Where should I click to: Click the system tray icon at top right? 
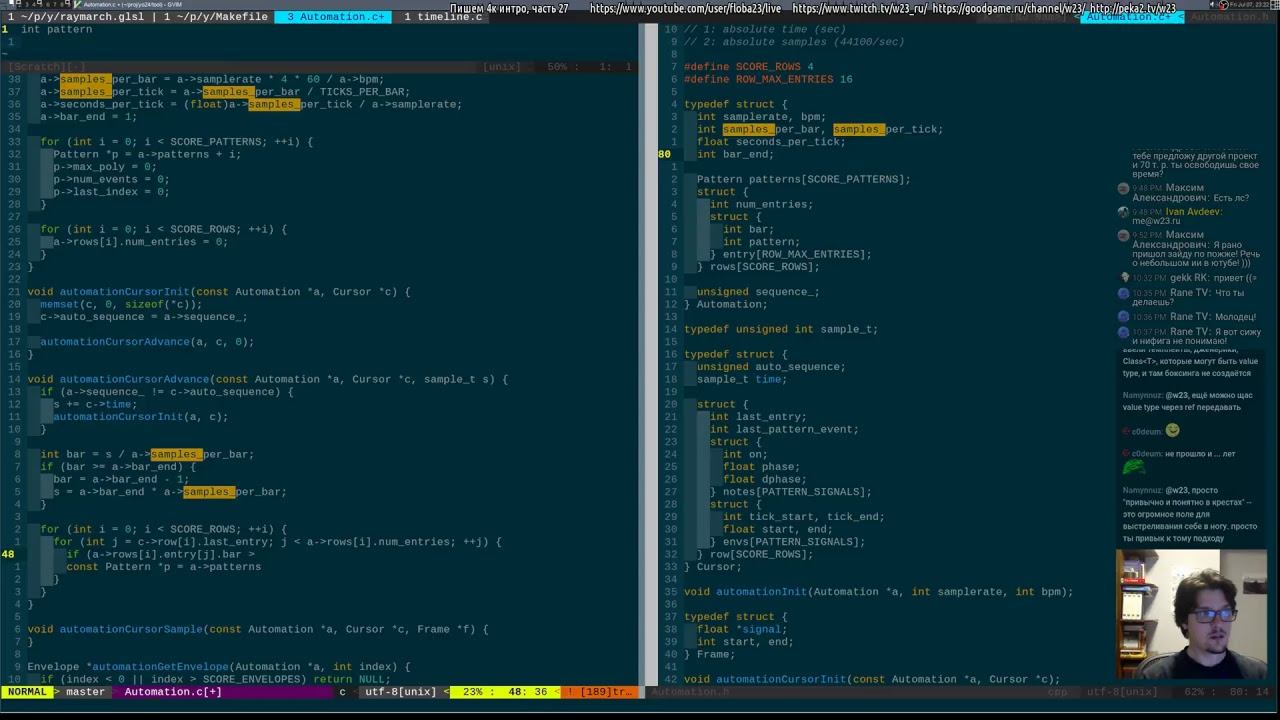click(x=1222, y=5)
